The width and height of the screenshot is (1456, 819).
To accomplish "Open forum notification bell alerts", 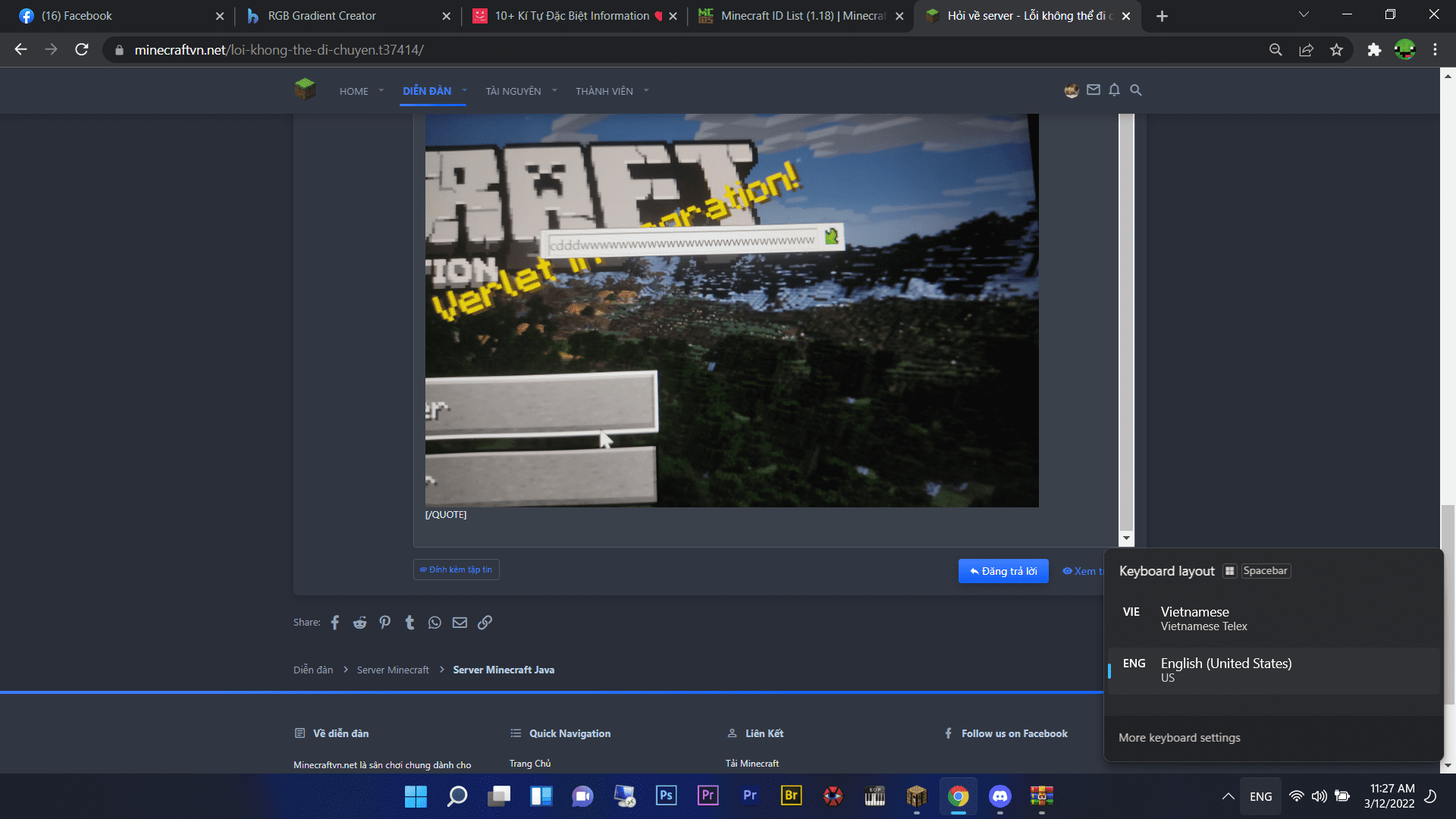I will 1114,90.
